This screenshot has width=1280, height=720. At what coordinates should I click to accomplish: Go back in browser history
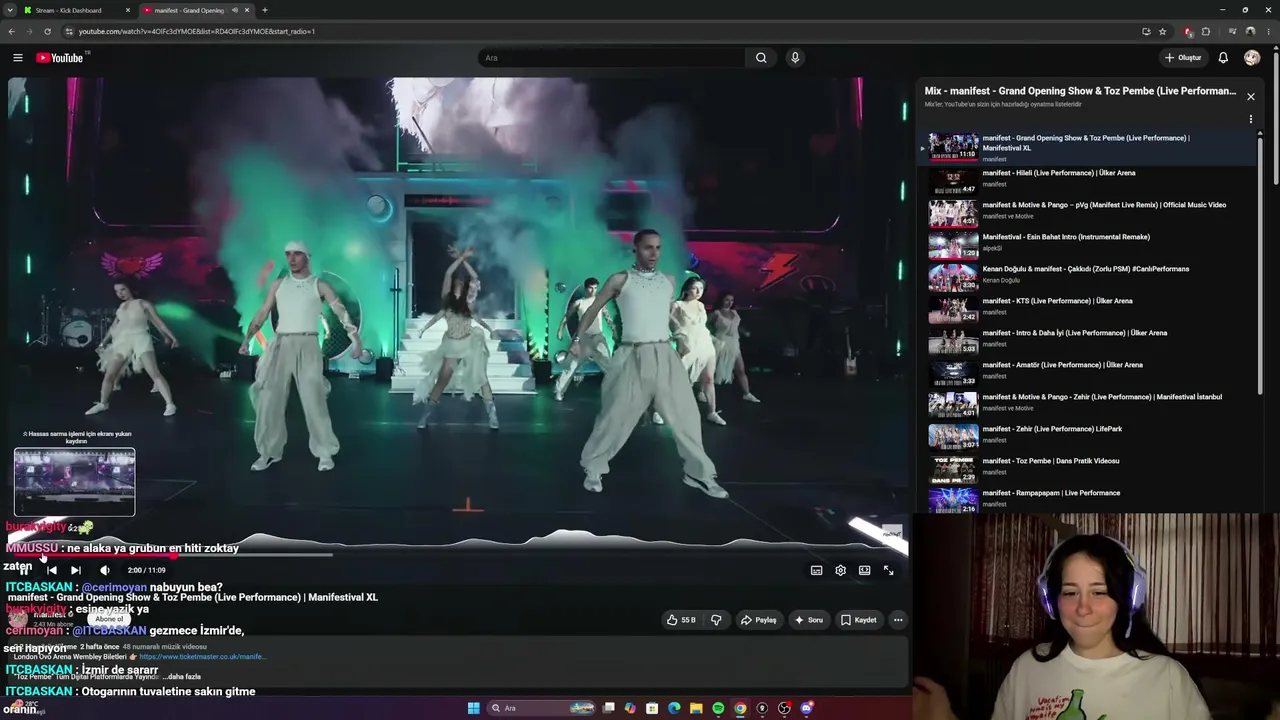click(x=11, y=31)
